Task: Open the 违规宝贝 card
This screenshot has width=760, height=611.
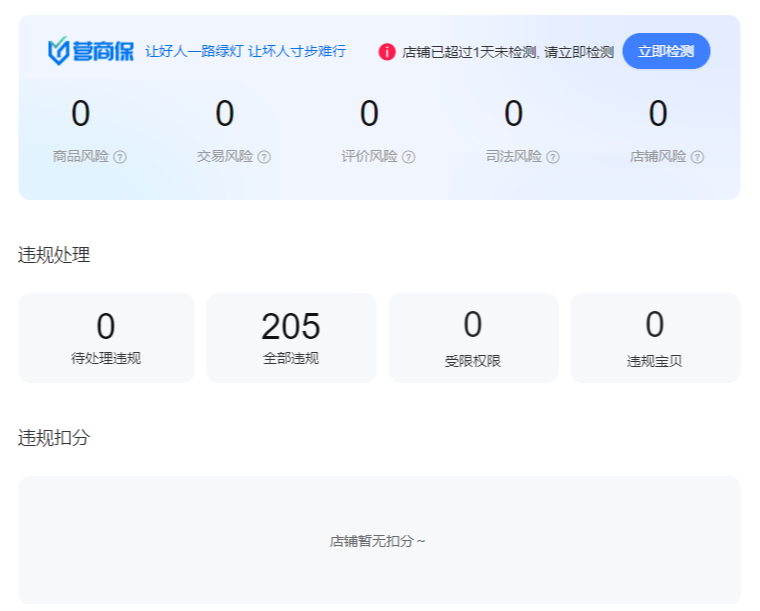Action: click(655, 338)
